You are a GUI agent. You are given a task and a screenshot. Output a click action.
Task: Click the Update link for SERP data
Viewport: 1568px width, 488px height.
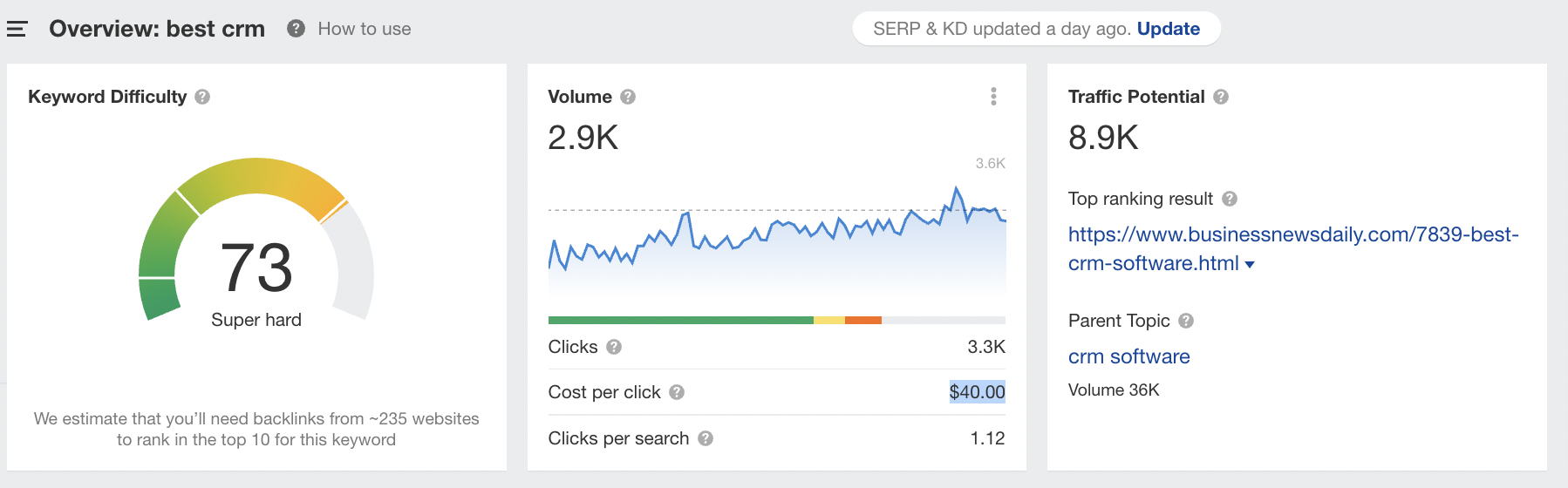tap(1168, 29)
